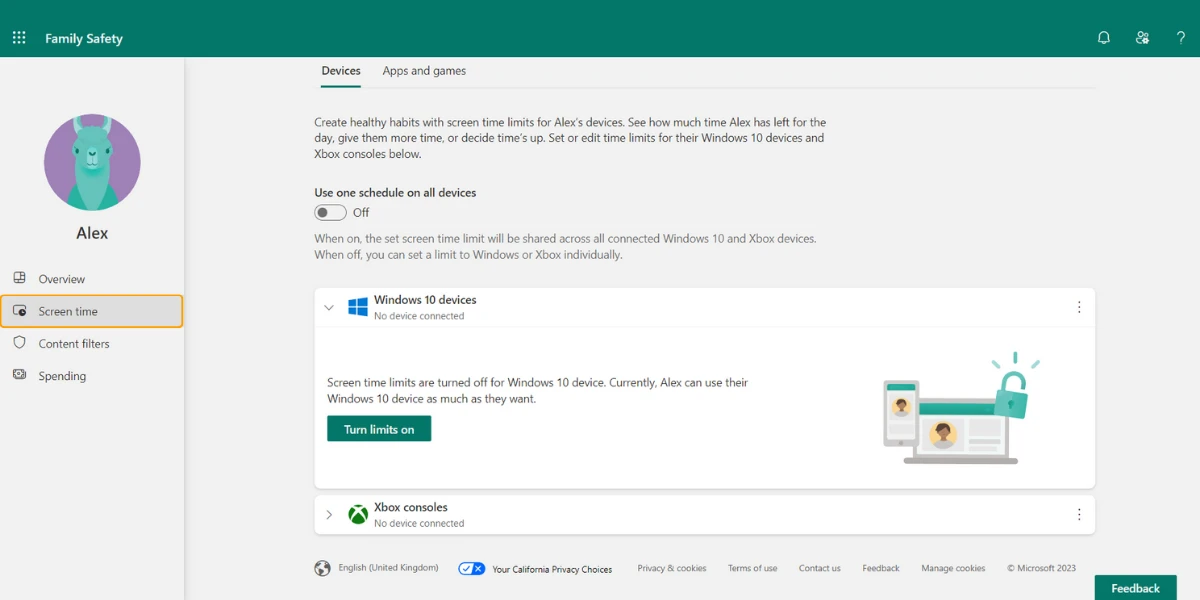Click the globe language icon
The image size is (1200, 600).
(x=322, y=568)
